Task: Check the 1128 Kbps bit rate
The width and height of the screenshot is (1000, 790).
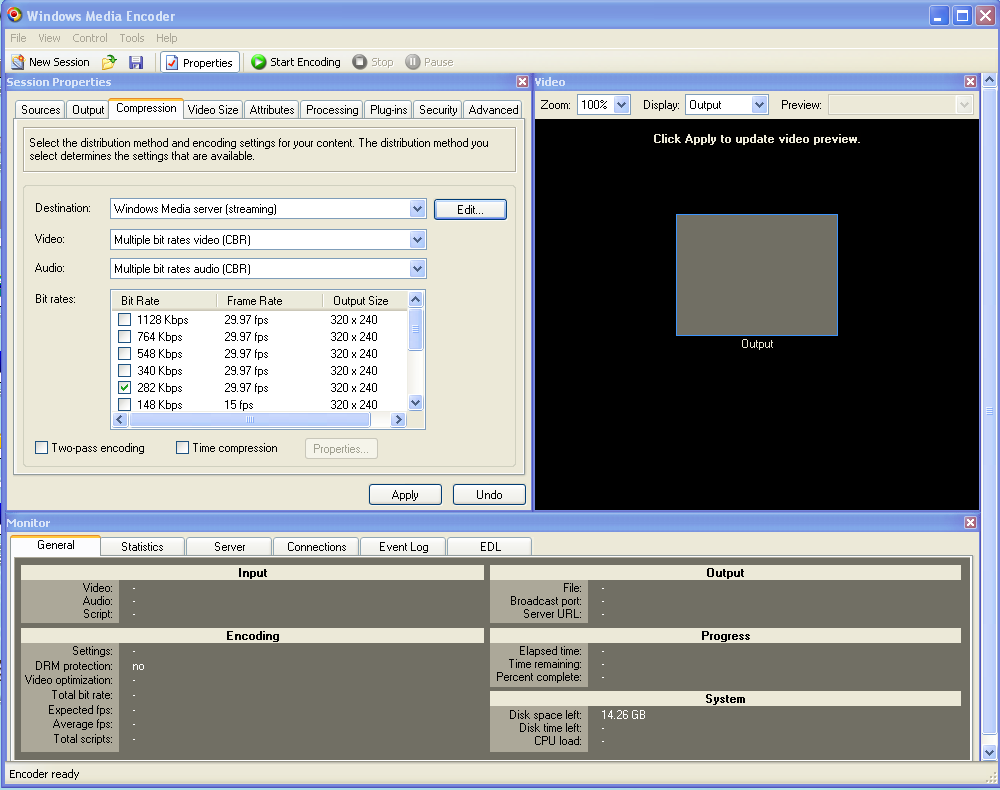Action: coord(124,319)
